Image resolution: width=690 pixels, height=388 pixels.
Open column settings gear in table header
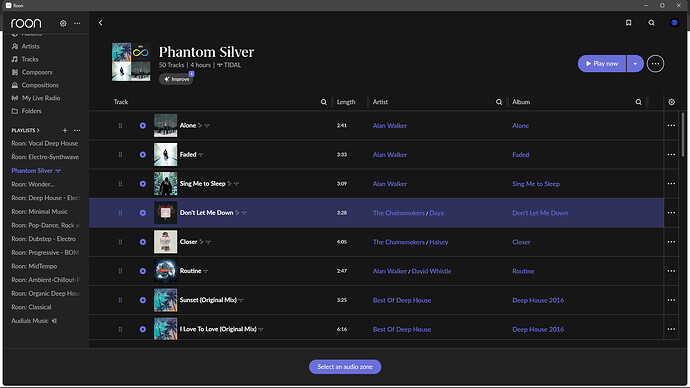coord(672,102)
